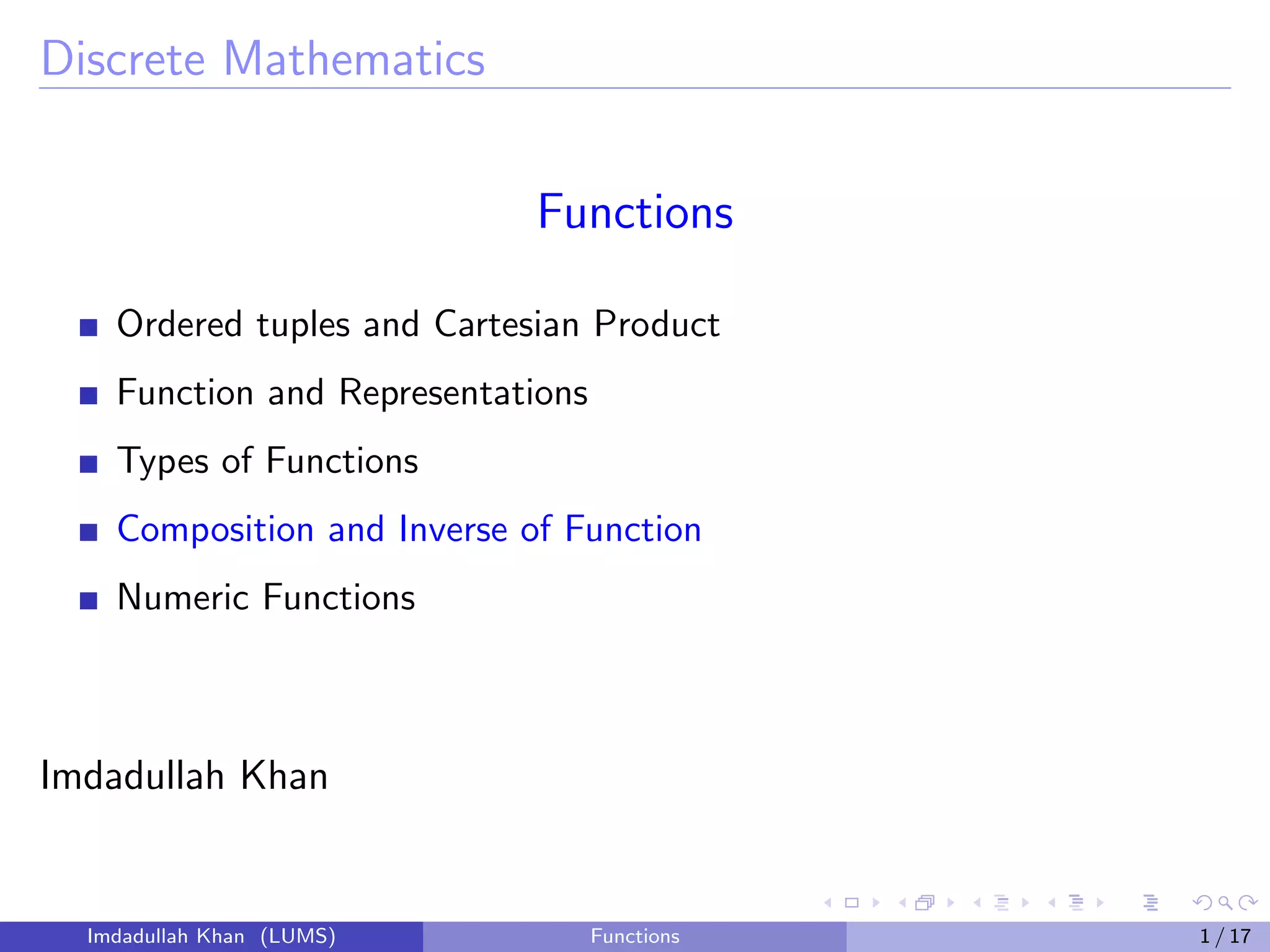
Task: Click the section navigation lines icon
Action: [x=1077, y=903]
